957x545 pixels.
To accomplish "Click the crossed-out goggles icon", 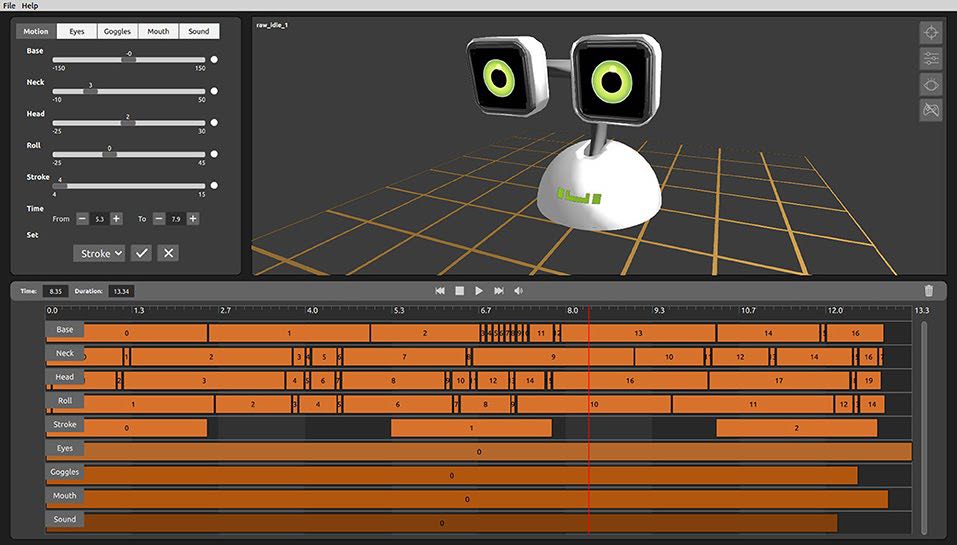I will tap(930, 110).
